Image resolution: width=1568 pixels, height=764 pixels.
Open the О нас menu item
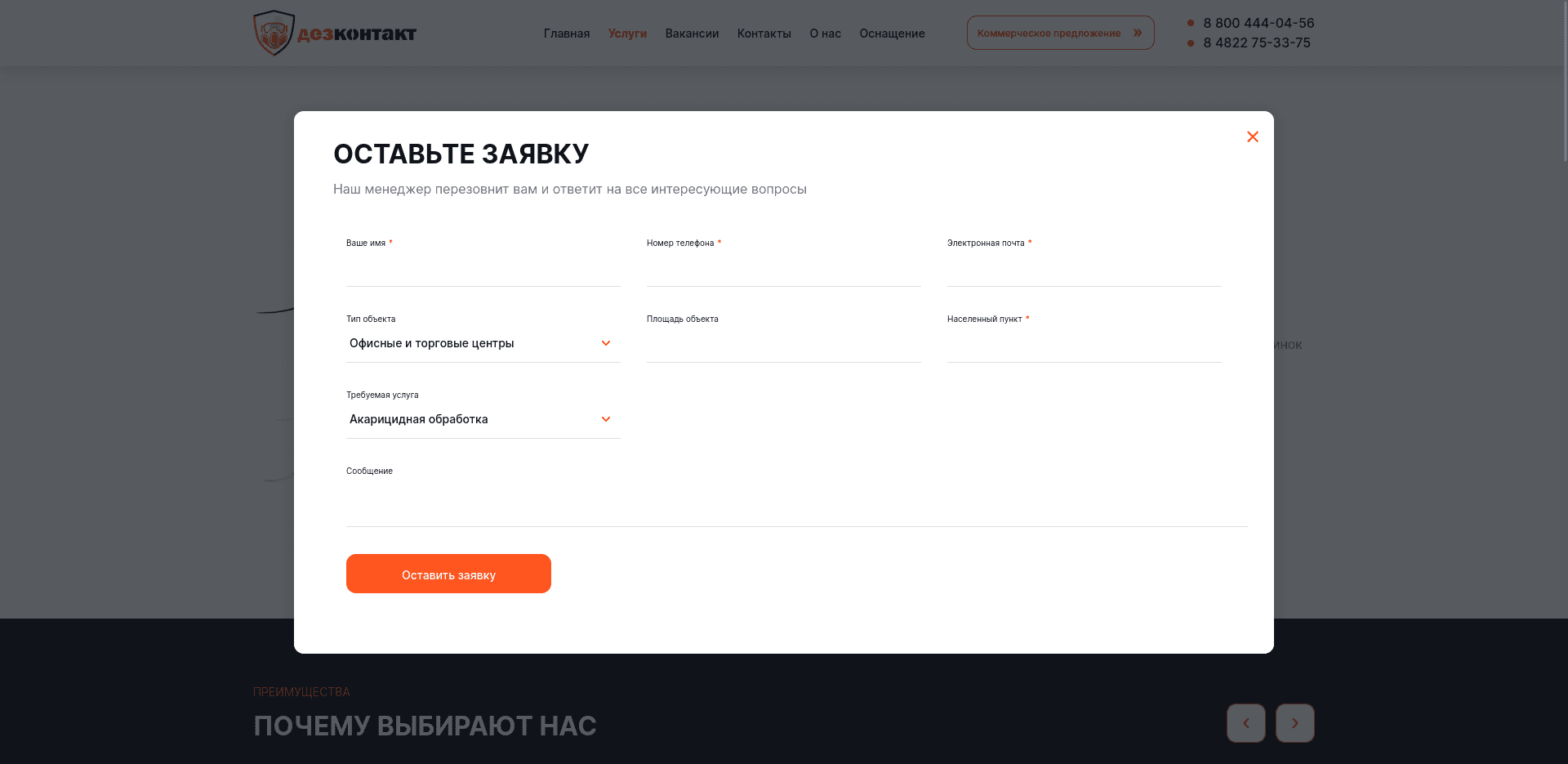point(826,34)
